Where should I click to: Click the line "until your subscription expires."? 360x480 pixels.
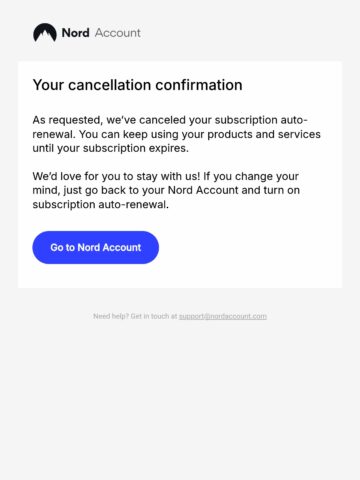[x=111, y=148]
